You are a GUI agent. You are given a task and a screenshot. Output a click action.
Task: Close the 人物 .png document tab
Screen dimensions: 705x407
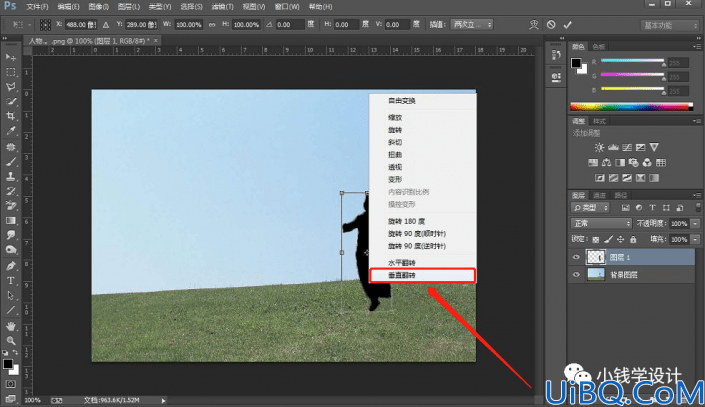pyautogui.click(x=156, y=41)
